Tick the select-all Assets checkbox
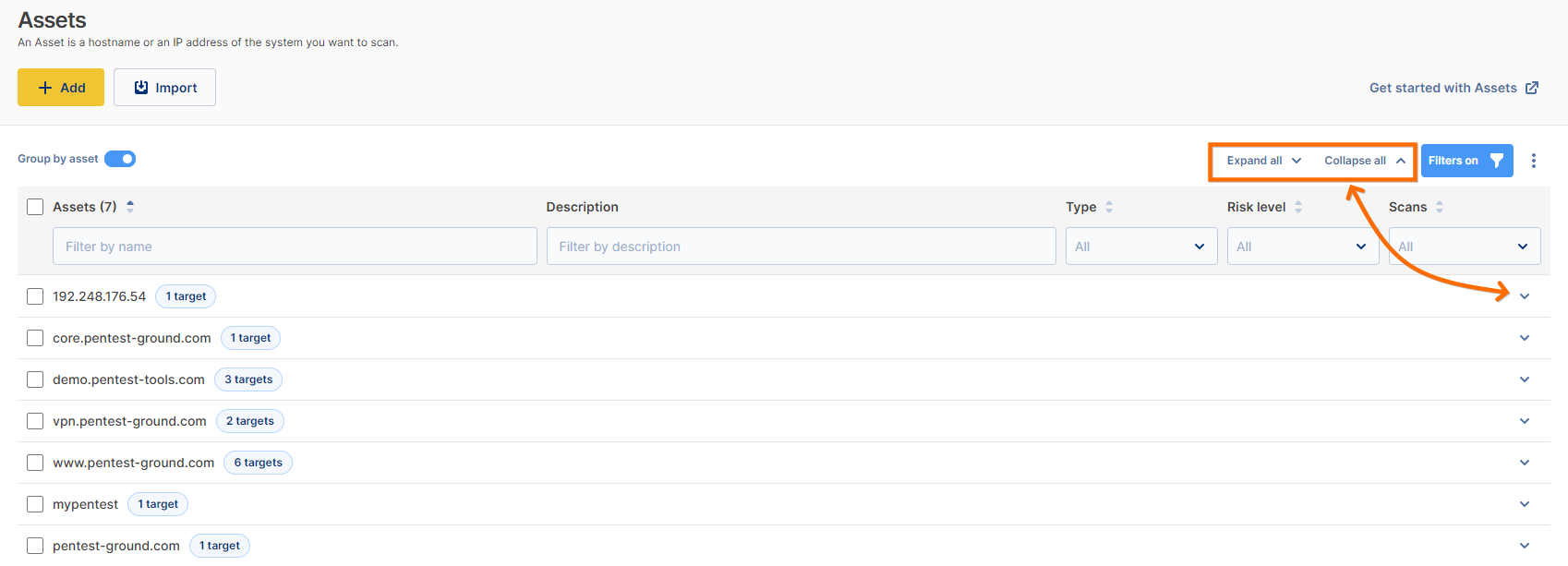 [35, 207]
